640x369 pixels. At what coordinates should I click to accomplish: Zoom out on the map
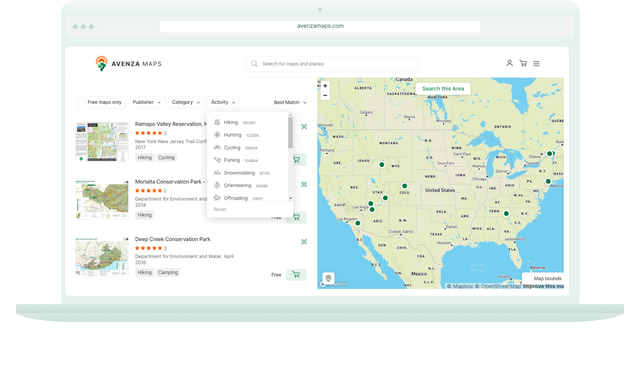(x=325, y=96)
